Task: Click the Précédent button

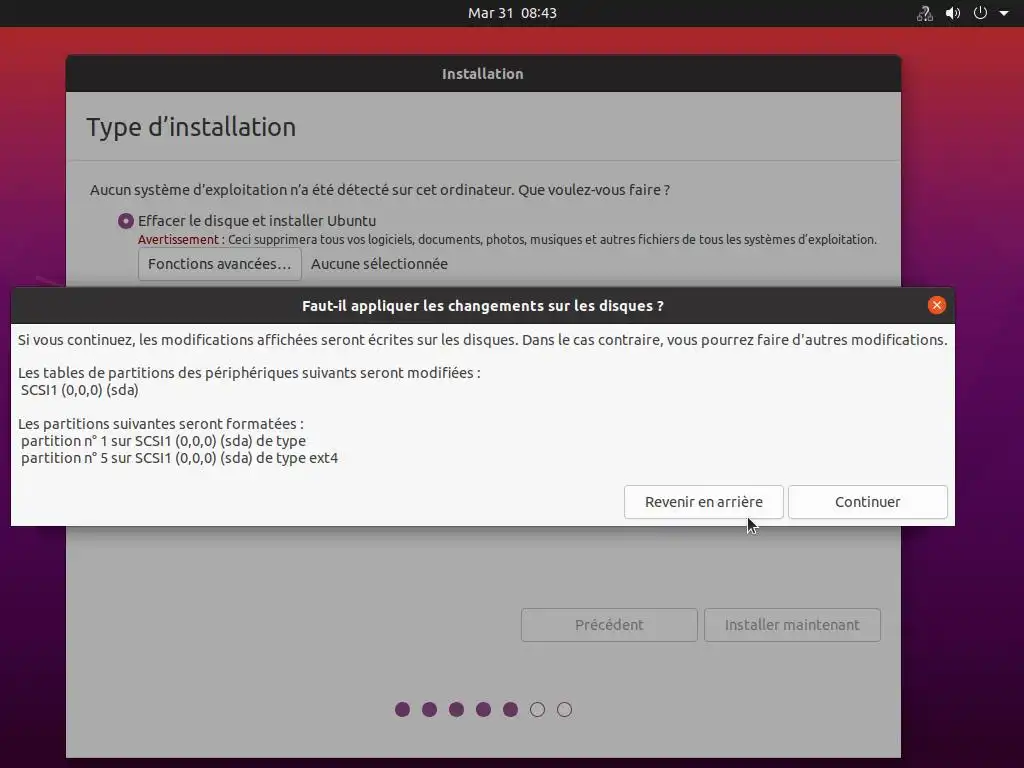Action: 609,625
